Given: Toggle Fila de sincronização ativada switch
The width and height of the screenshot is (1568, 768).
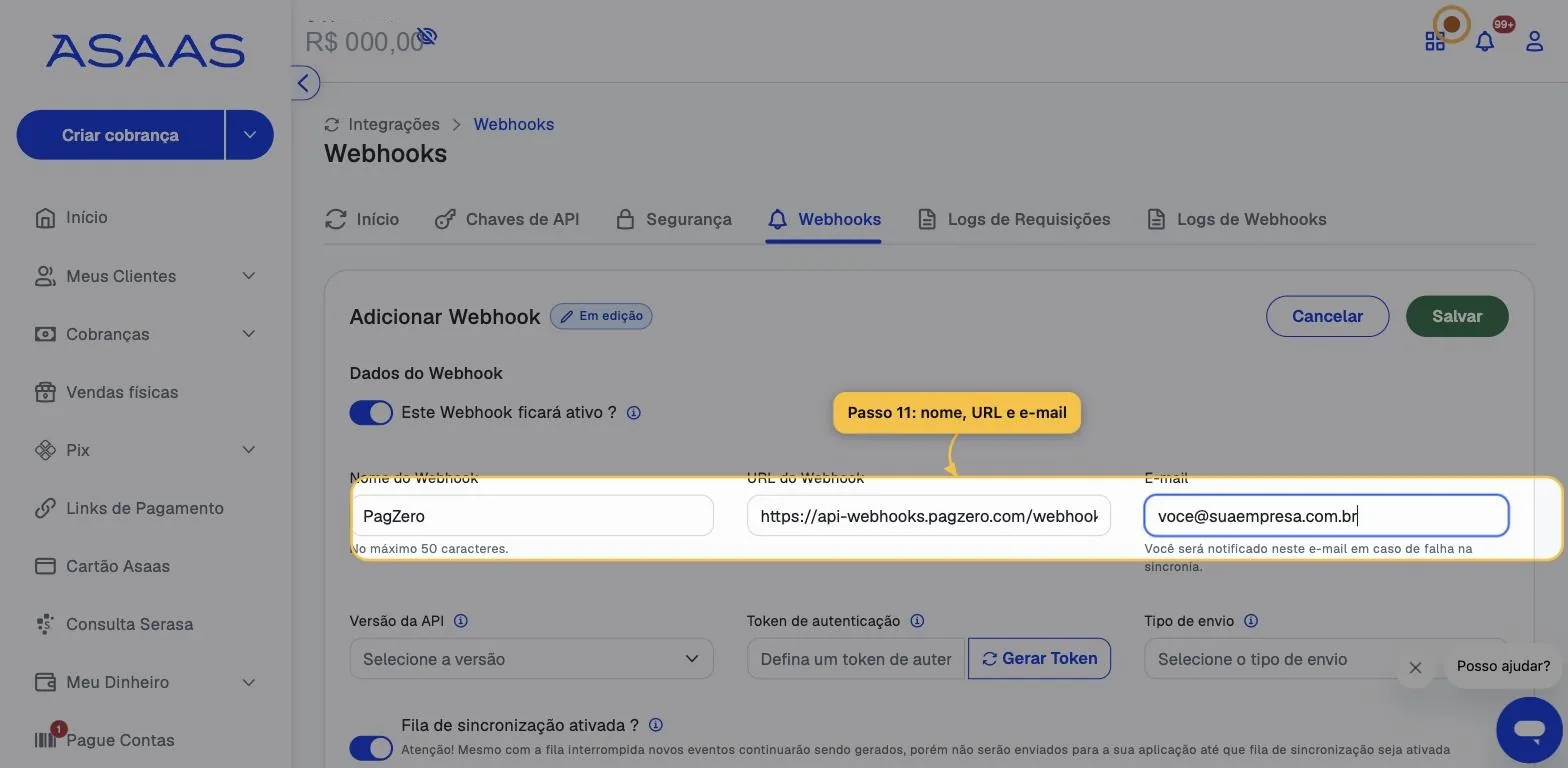Looking at the screenshot, I should (x=371, y=748).
